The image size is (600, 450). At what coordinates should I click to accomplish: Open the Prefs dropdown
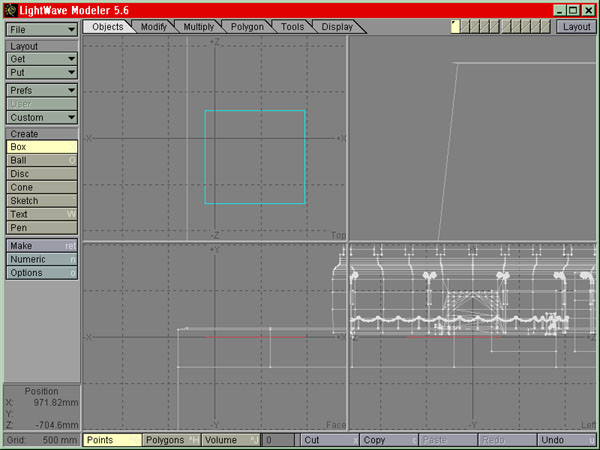click(41, 90)
